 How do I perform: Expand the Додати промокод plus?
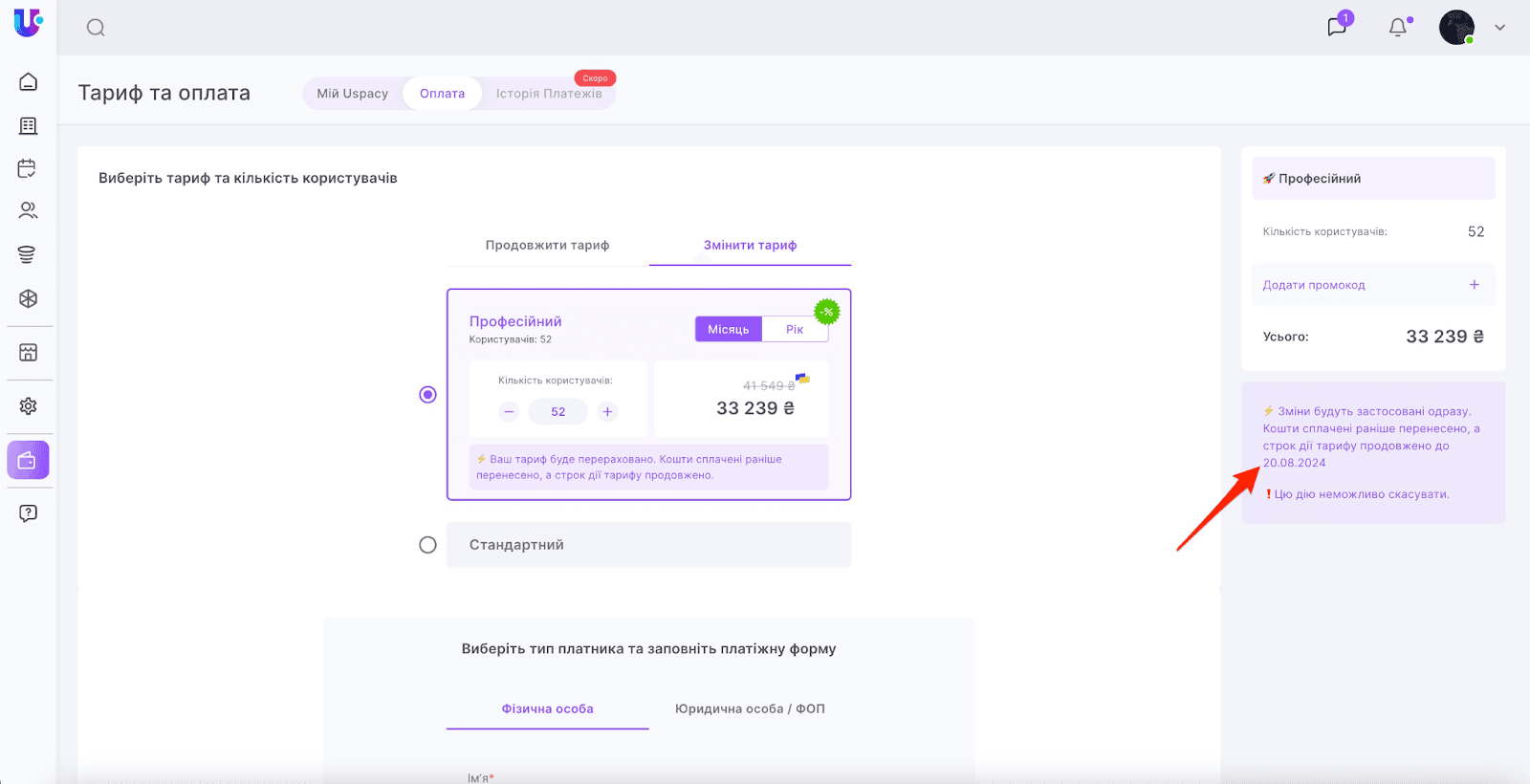click(1474, 285)
